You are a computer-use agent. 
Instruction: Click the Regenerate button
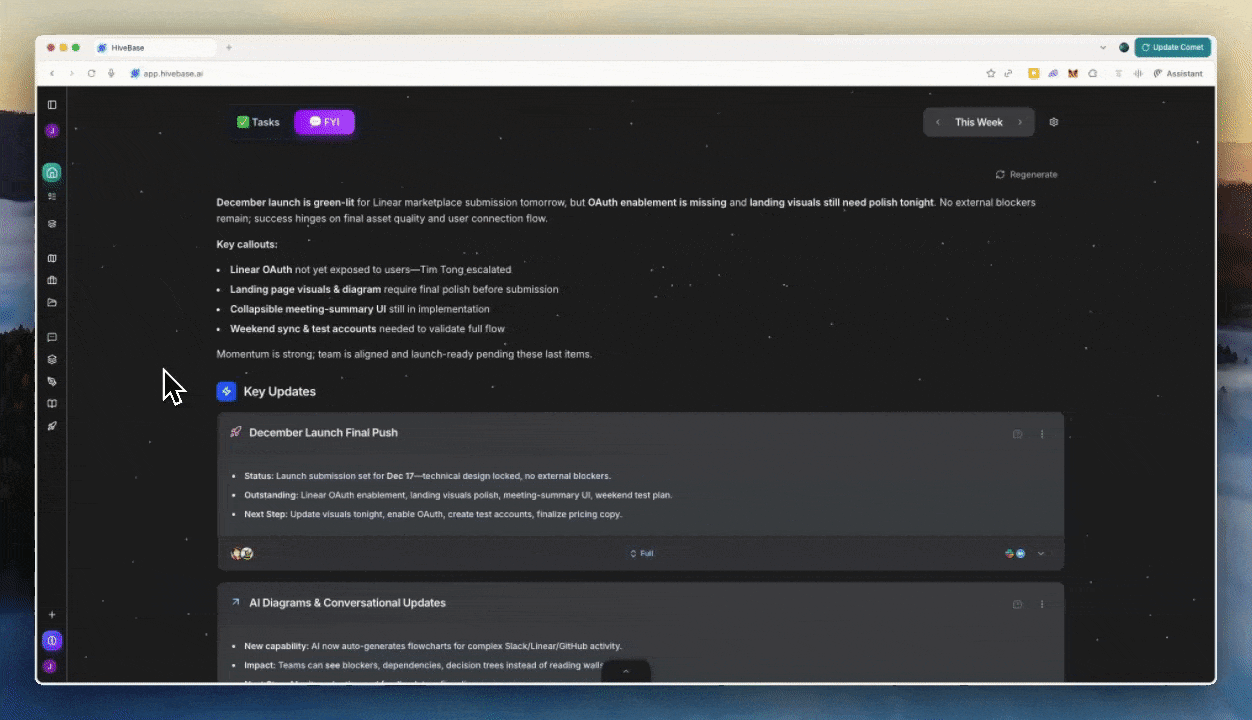pyautogui.click(x=1026, y=175)
